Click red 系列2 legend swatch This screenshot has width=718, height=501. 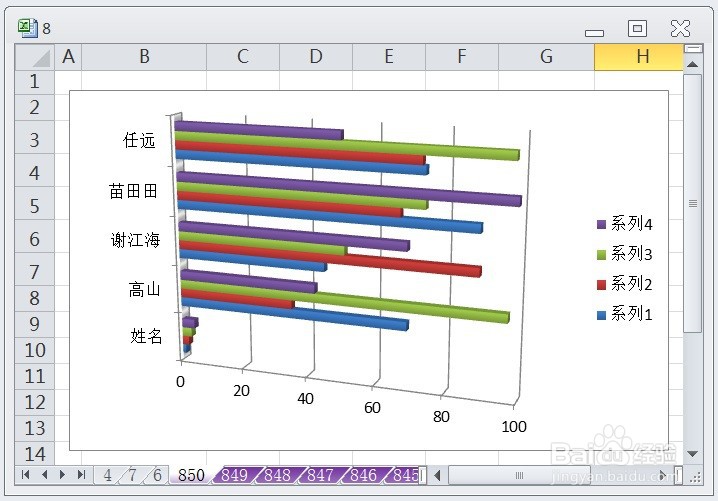tap(601, 285)
